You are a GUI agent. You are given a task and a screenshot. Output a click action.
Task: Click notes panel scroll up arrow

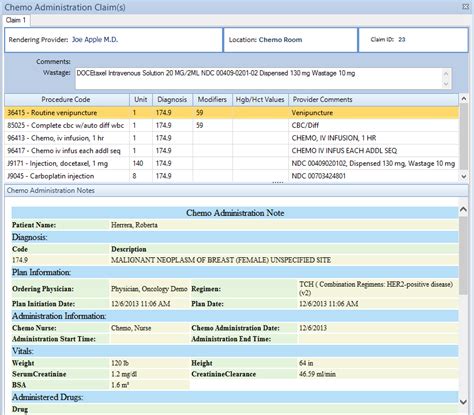coord(463,209)
